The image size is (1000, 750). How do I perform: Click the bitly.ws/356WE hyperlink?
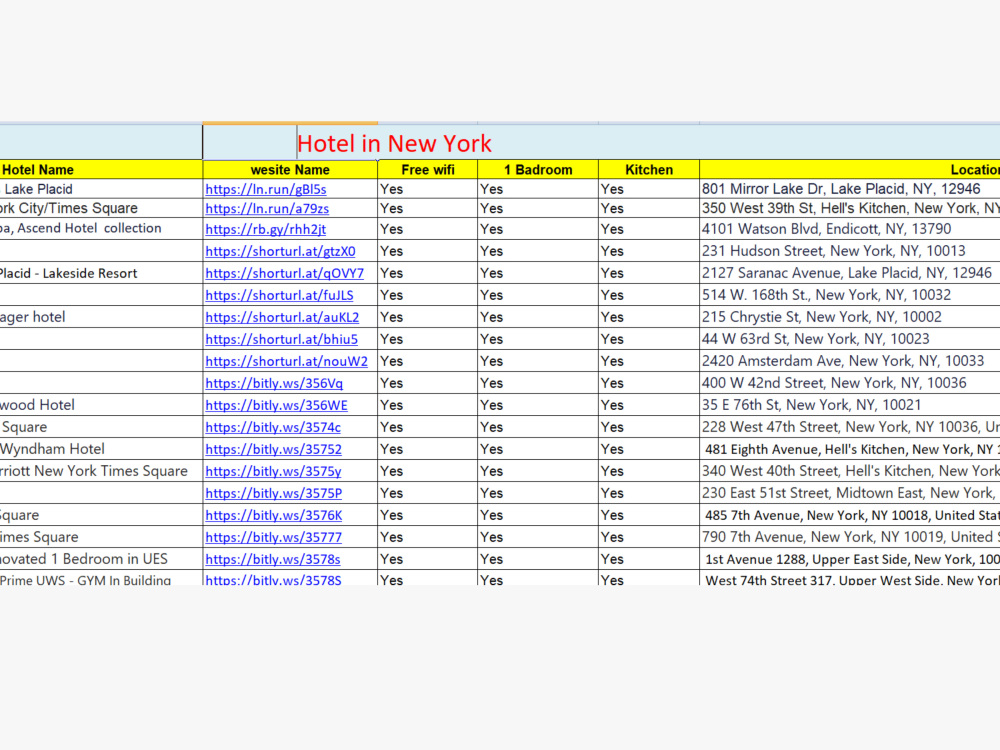[276, 405]
